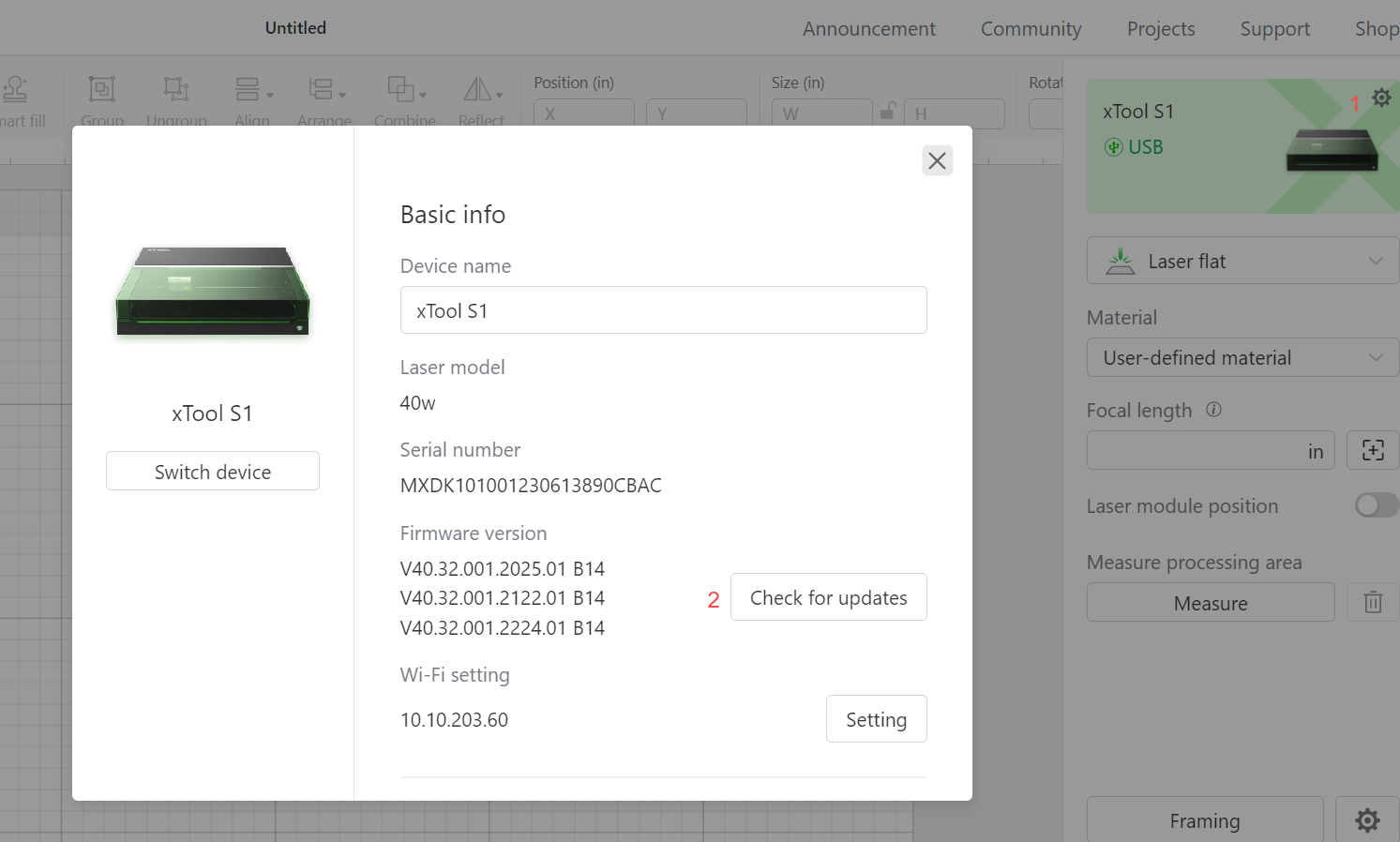The height and width of the screenshot is (842, 1400).
Task: Click the Untitled project title
Action: pos(295,28)
